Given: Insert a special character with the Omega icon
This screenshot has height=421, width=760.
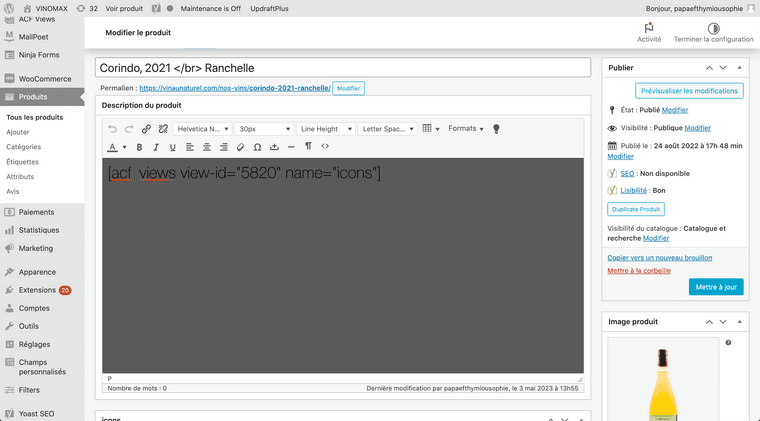Looking at the screenshot, I should [x=257, y=147].
